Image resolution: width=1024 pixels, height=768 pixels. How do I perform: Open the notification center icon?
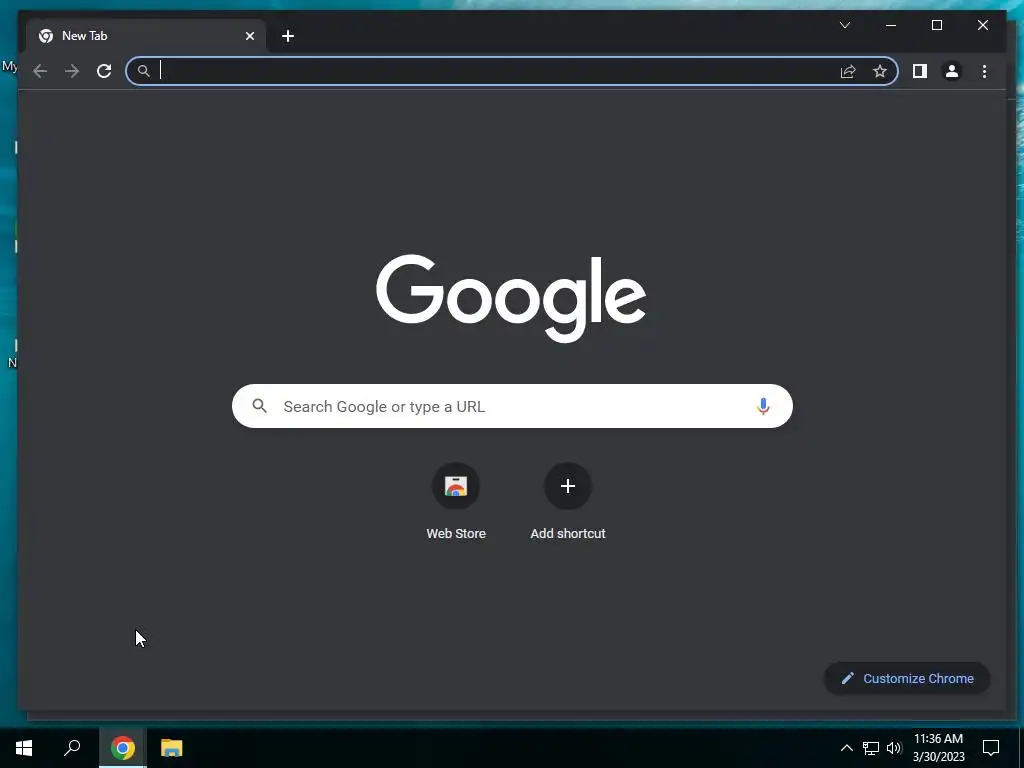click(x=991, y=748)
